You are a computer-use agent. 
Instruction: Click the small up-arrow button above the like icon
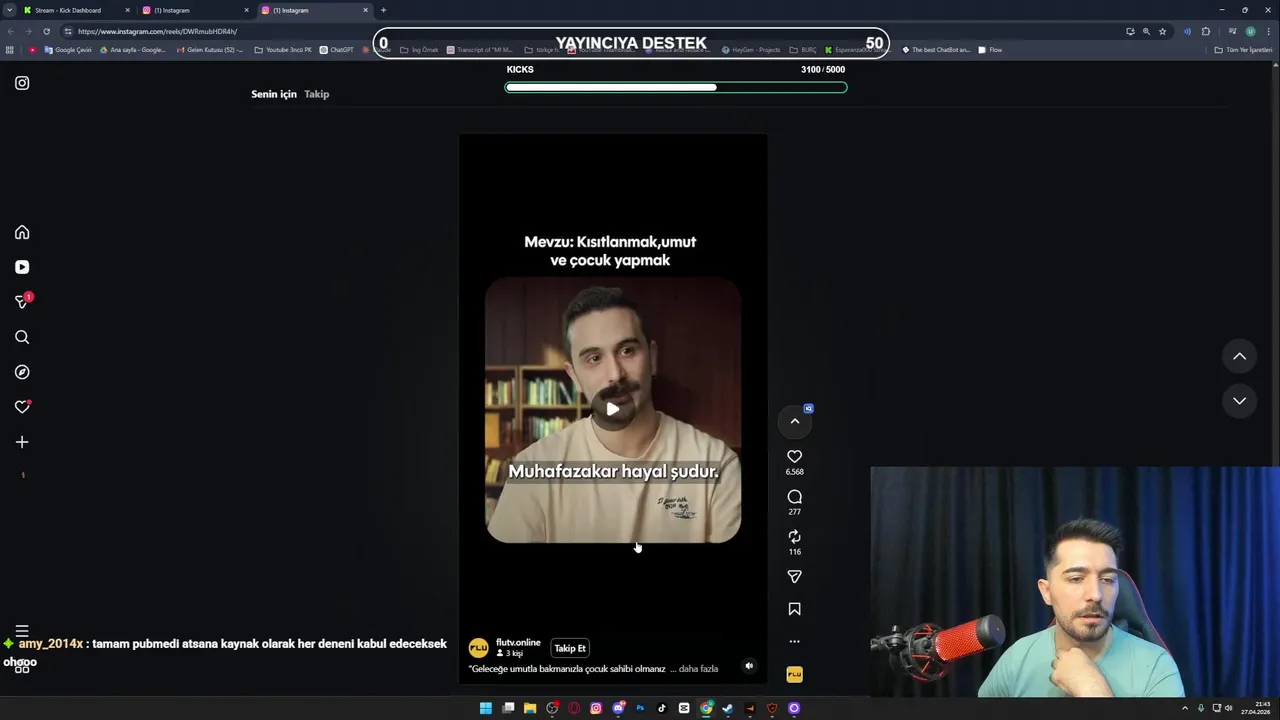[795, 421]
